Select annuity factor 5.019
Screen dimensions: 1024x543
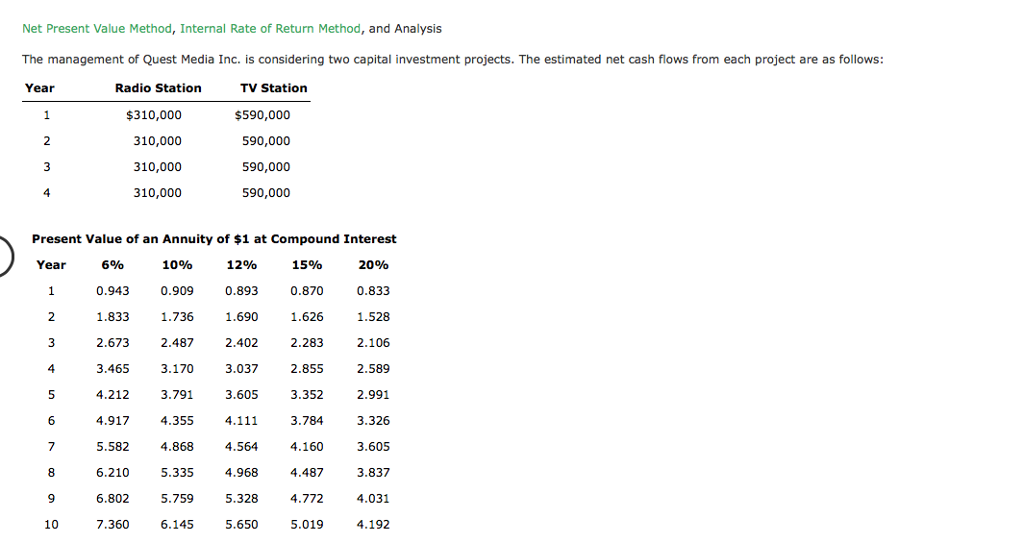[x=307, y=525]
